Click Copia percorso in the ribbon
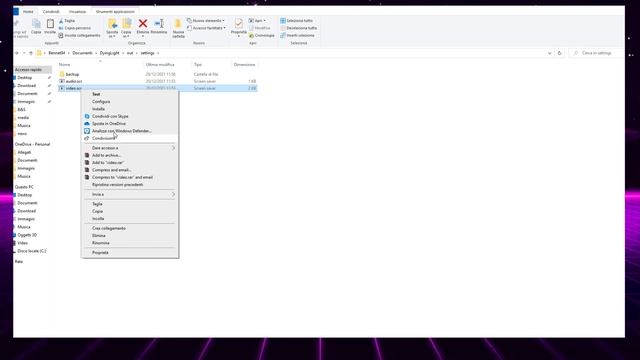 (x=75, y=28)
